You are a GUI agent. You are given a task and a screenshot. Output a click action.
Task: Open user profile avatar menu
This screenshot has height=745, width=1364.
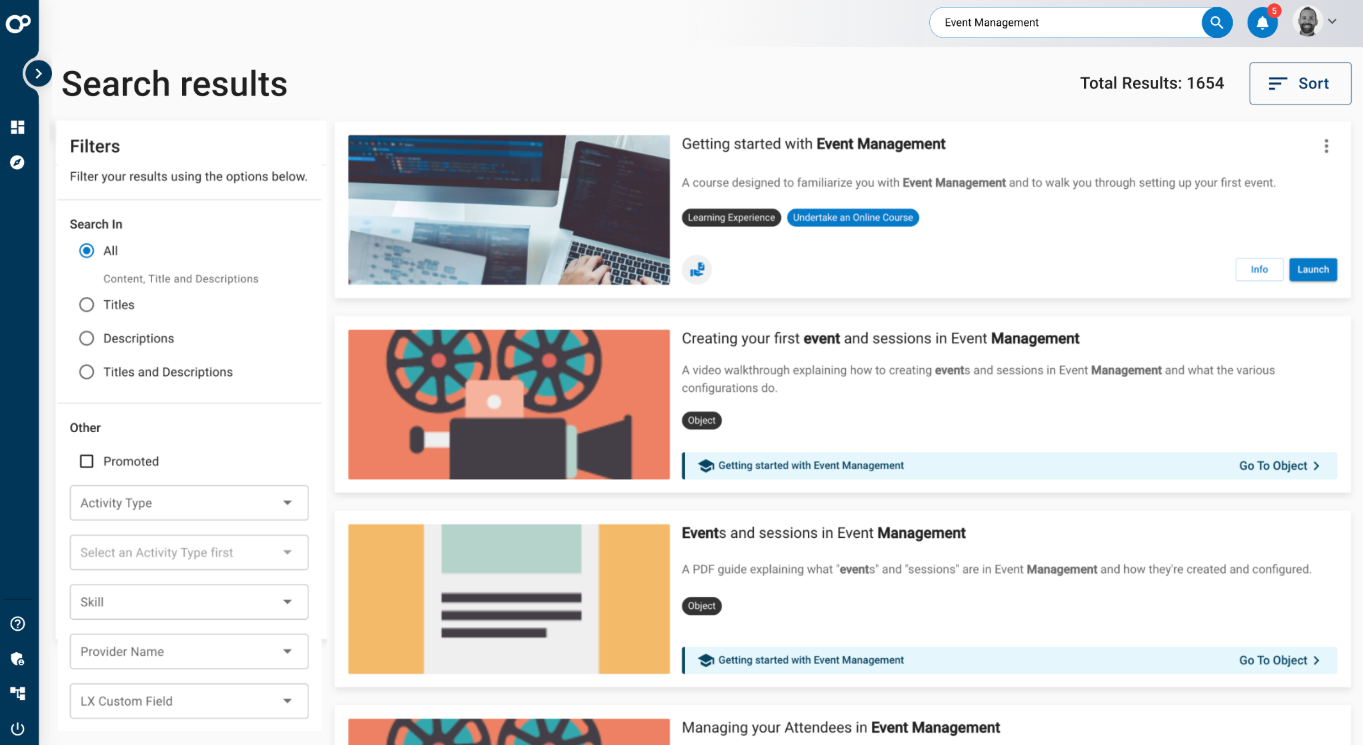(x=1314, y=22)
